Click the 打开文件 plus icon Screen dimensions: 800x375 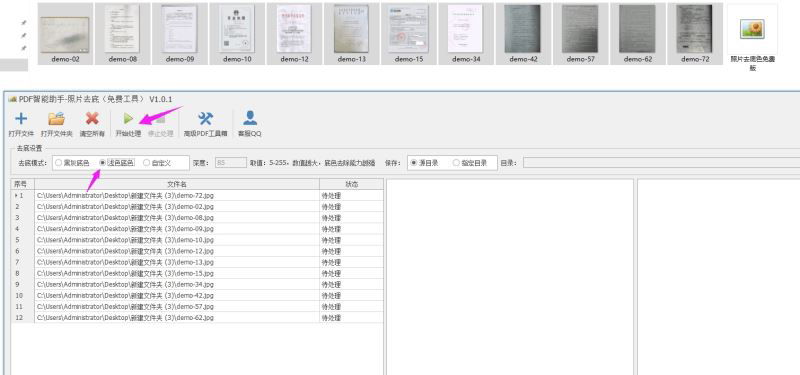(21, 119)
